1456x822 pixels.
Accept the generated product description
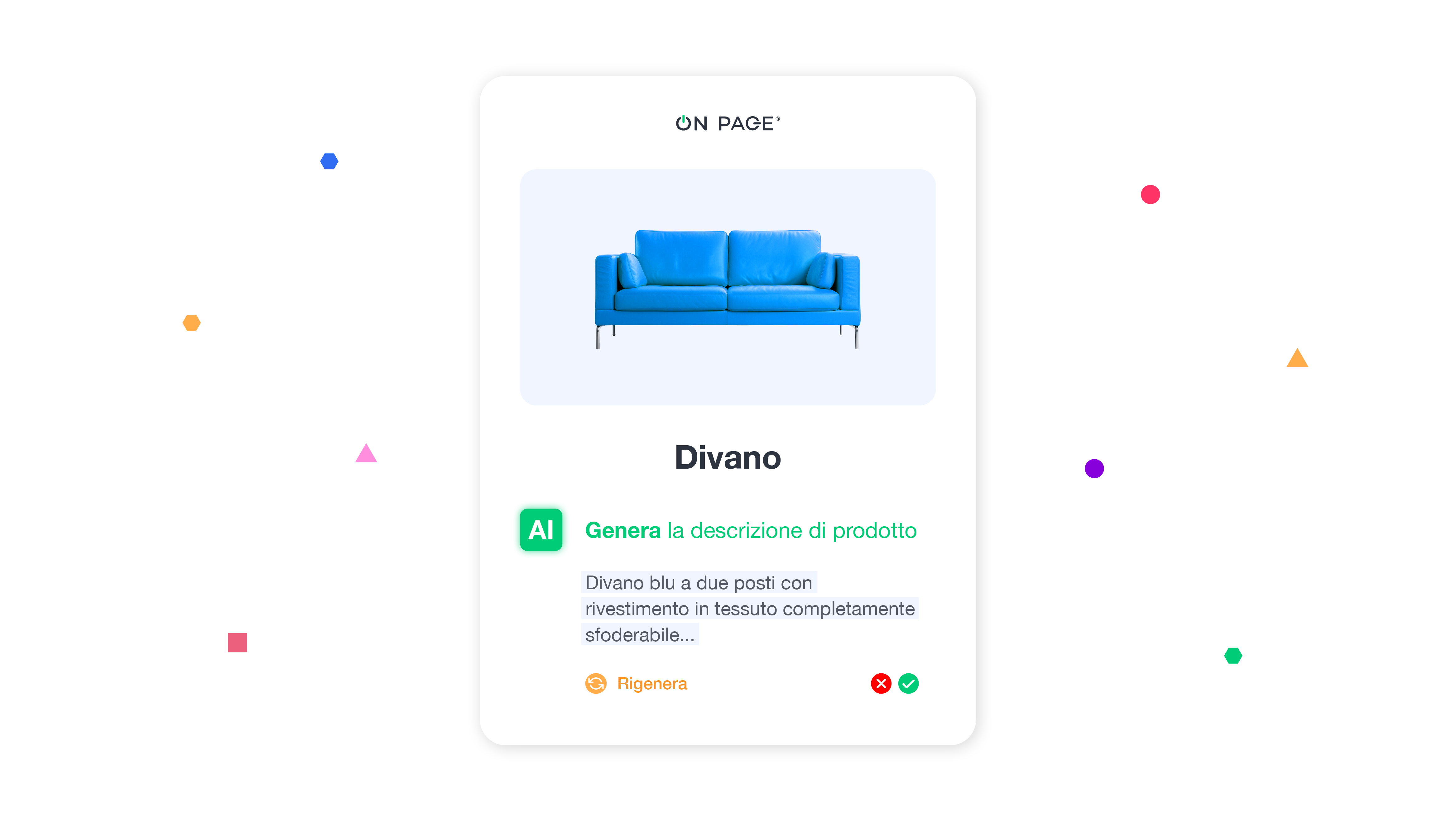[908, 683]
